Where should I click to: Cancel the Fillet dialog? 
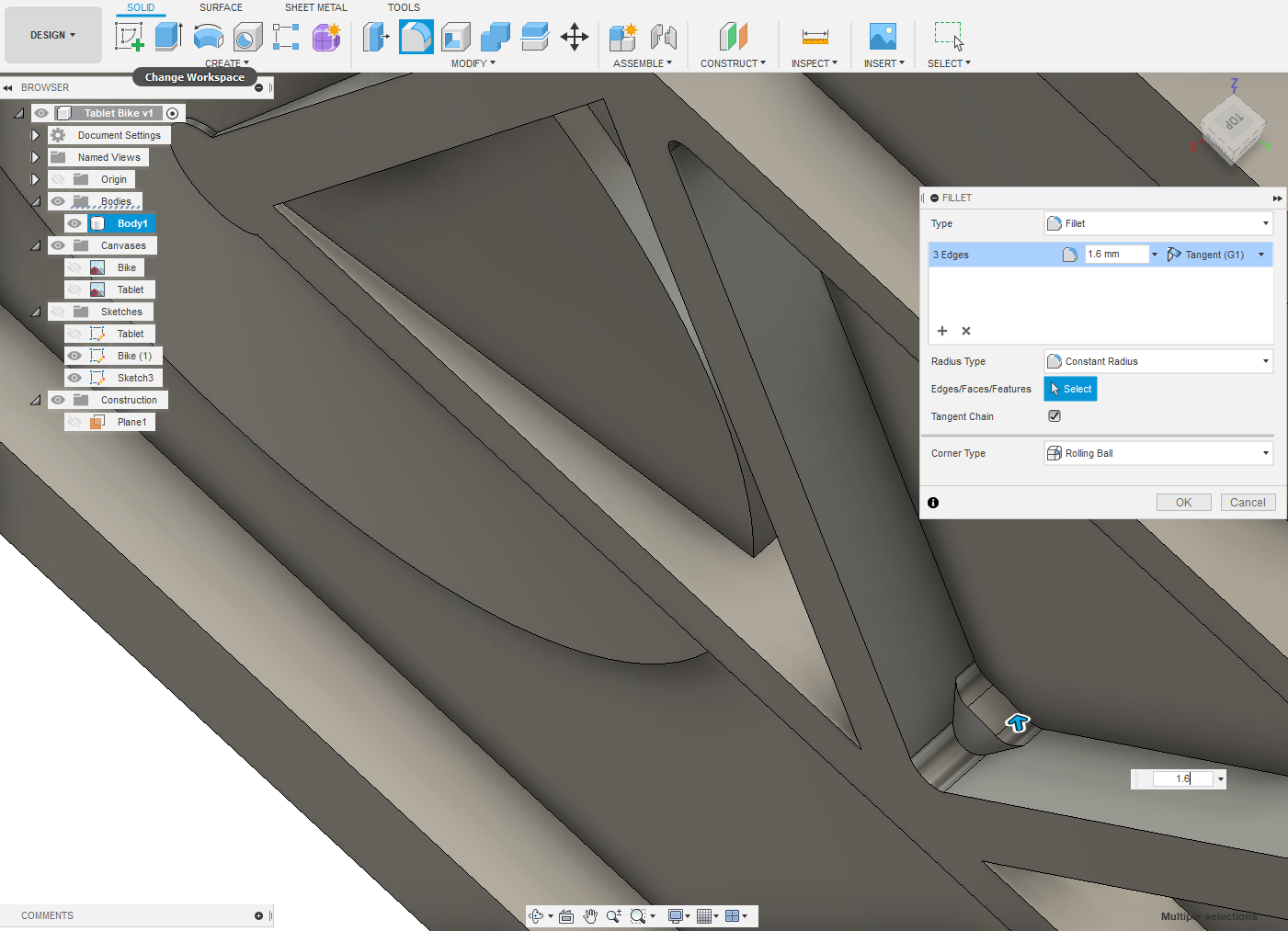1248,503
